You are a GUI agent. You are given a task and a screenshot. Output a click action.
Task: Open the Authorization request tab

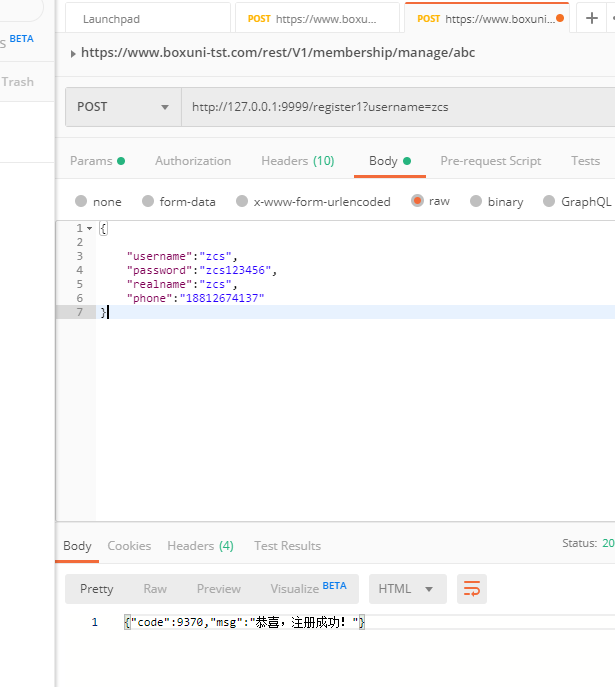pos(193,161)
